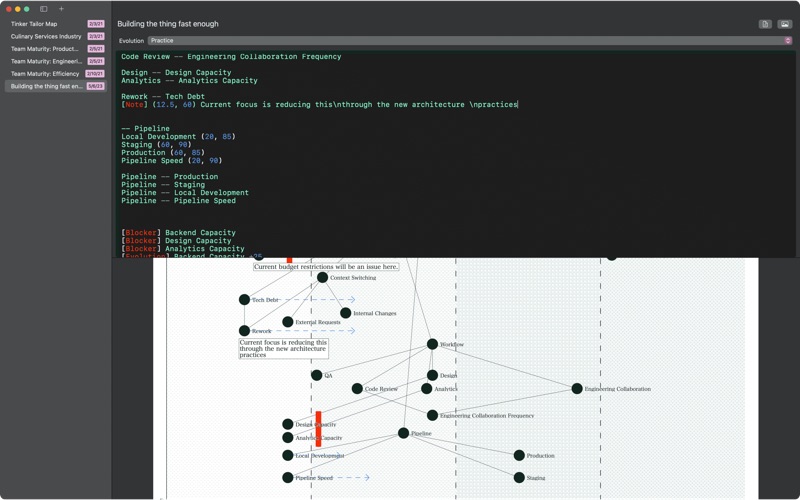This screenshot has height=500, width=800.
Task: Open Team Maturity: Efficiency map
Action: tap(56, 73)
